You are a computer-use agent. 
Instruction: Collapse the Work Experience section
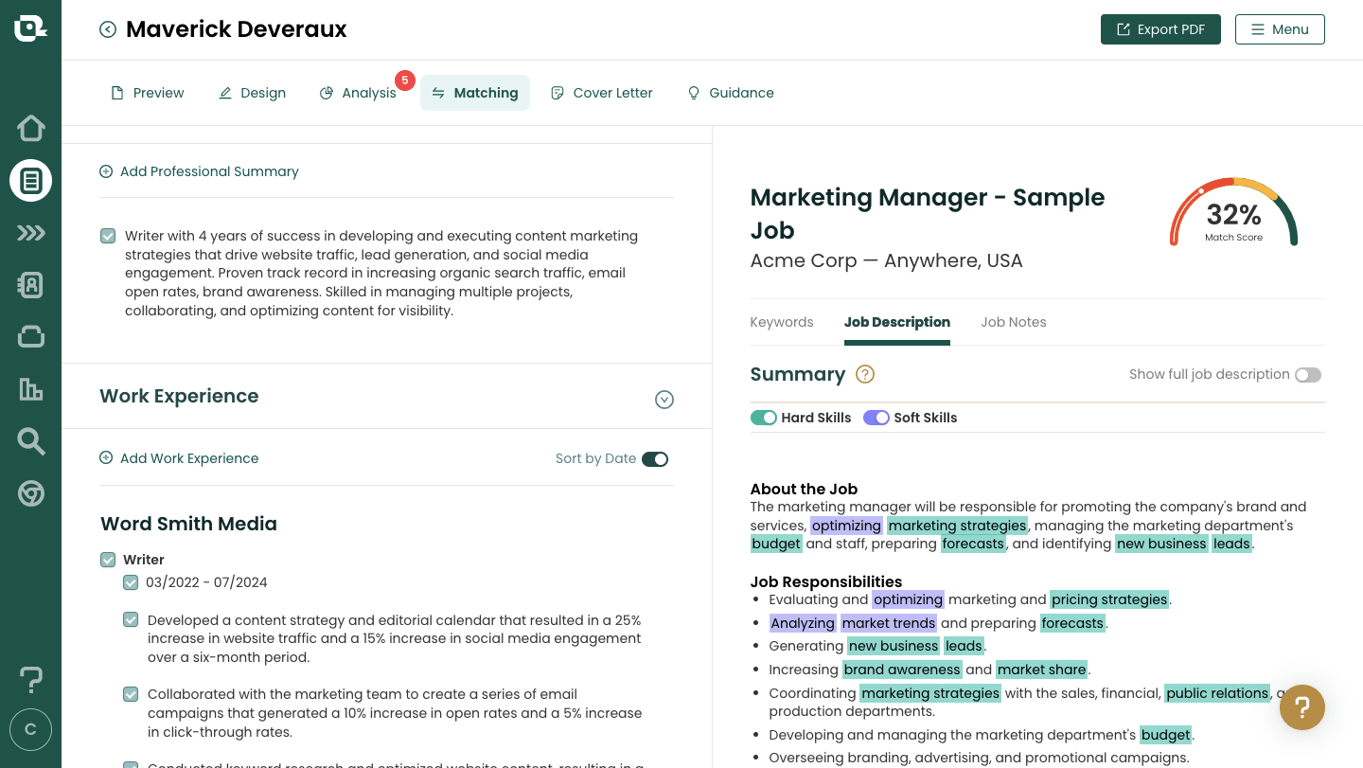pos(664,400)
